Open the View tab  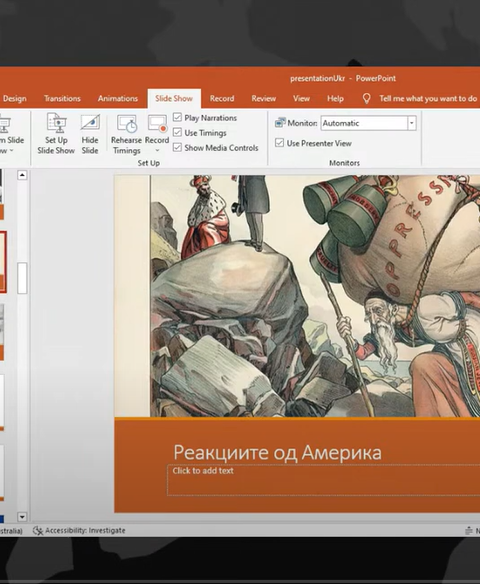[x=301, y=98]
